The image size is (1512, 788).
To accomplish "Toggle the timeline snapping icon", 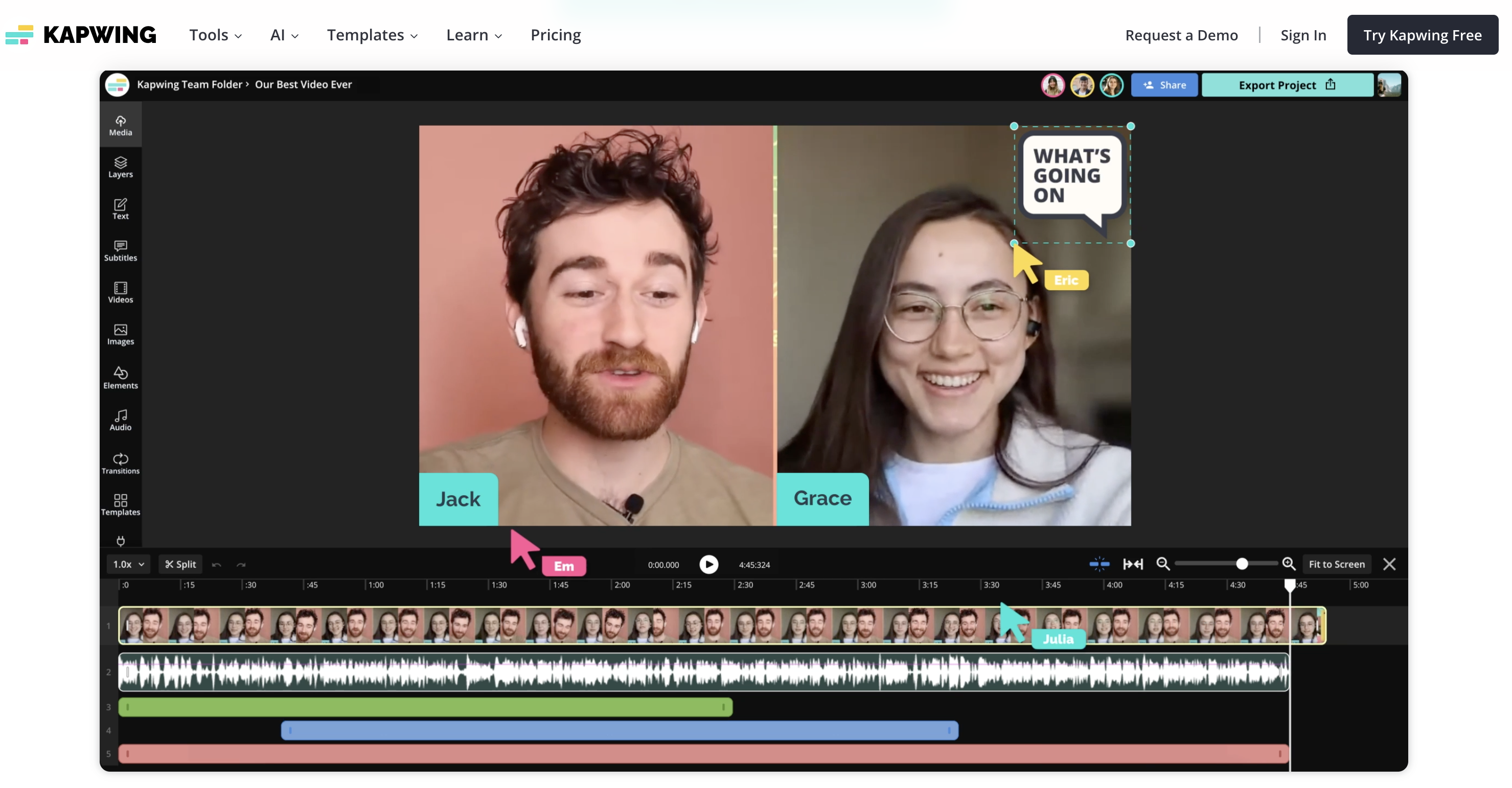I will (x=1099, y=564).
